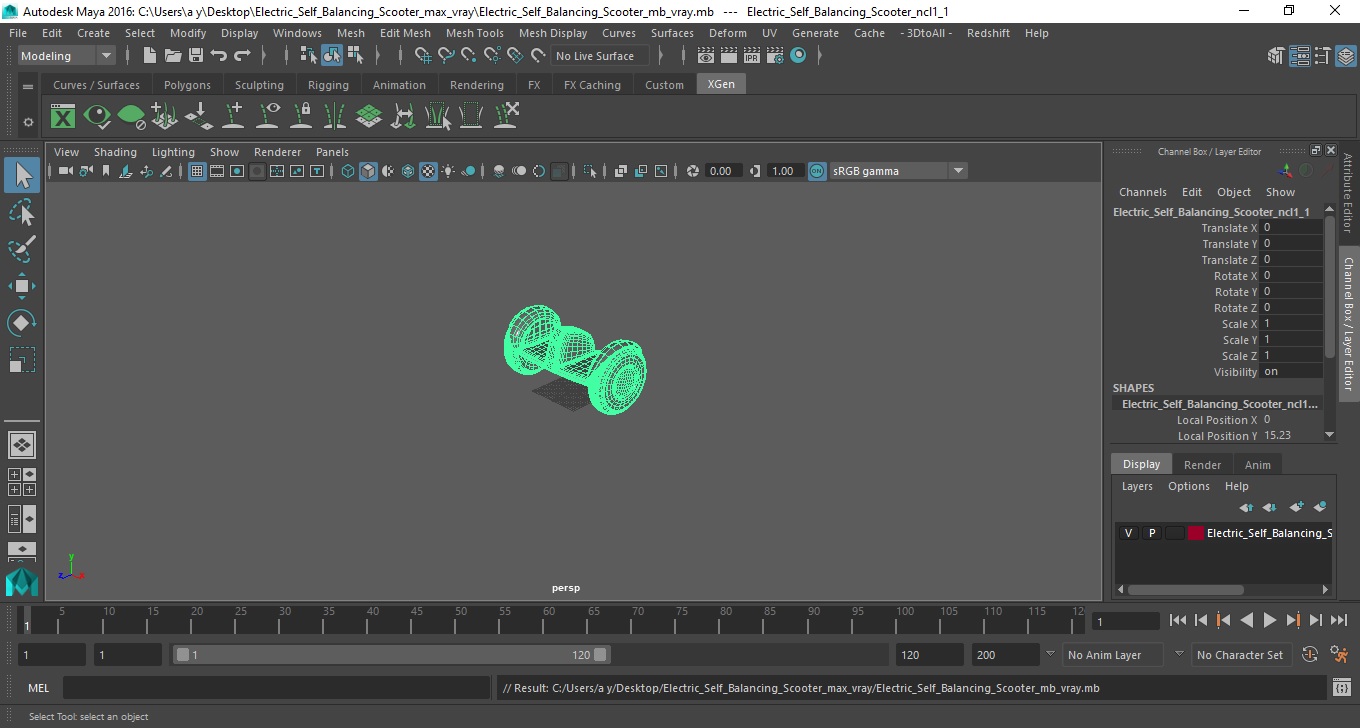Viewport: 1360px width, 728px height.
Task: Click the redo arrow icon
Action: tap(241, 56)
